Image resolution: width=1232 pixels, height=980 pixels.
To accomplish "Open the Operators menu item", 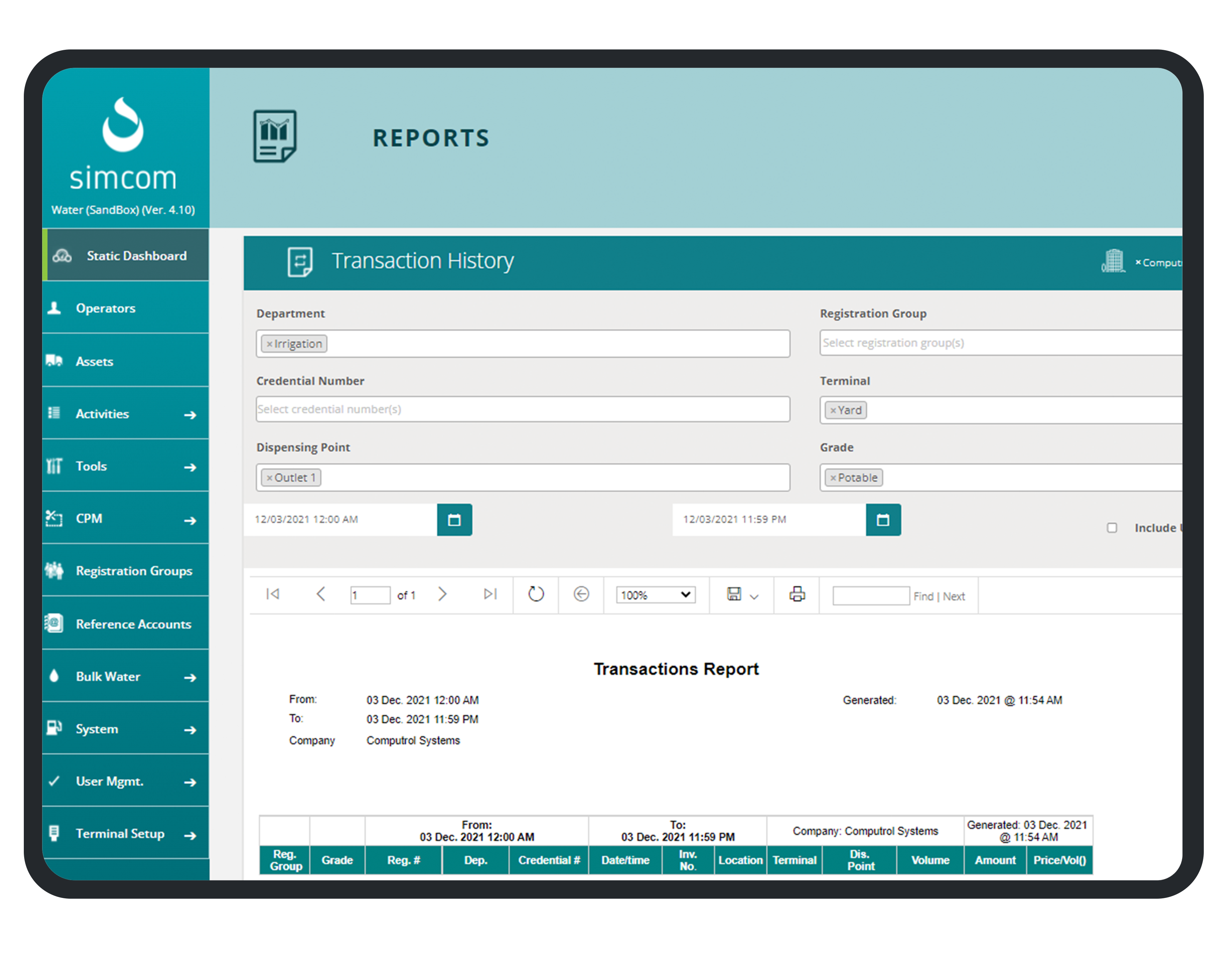I will pos(106,308).
